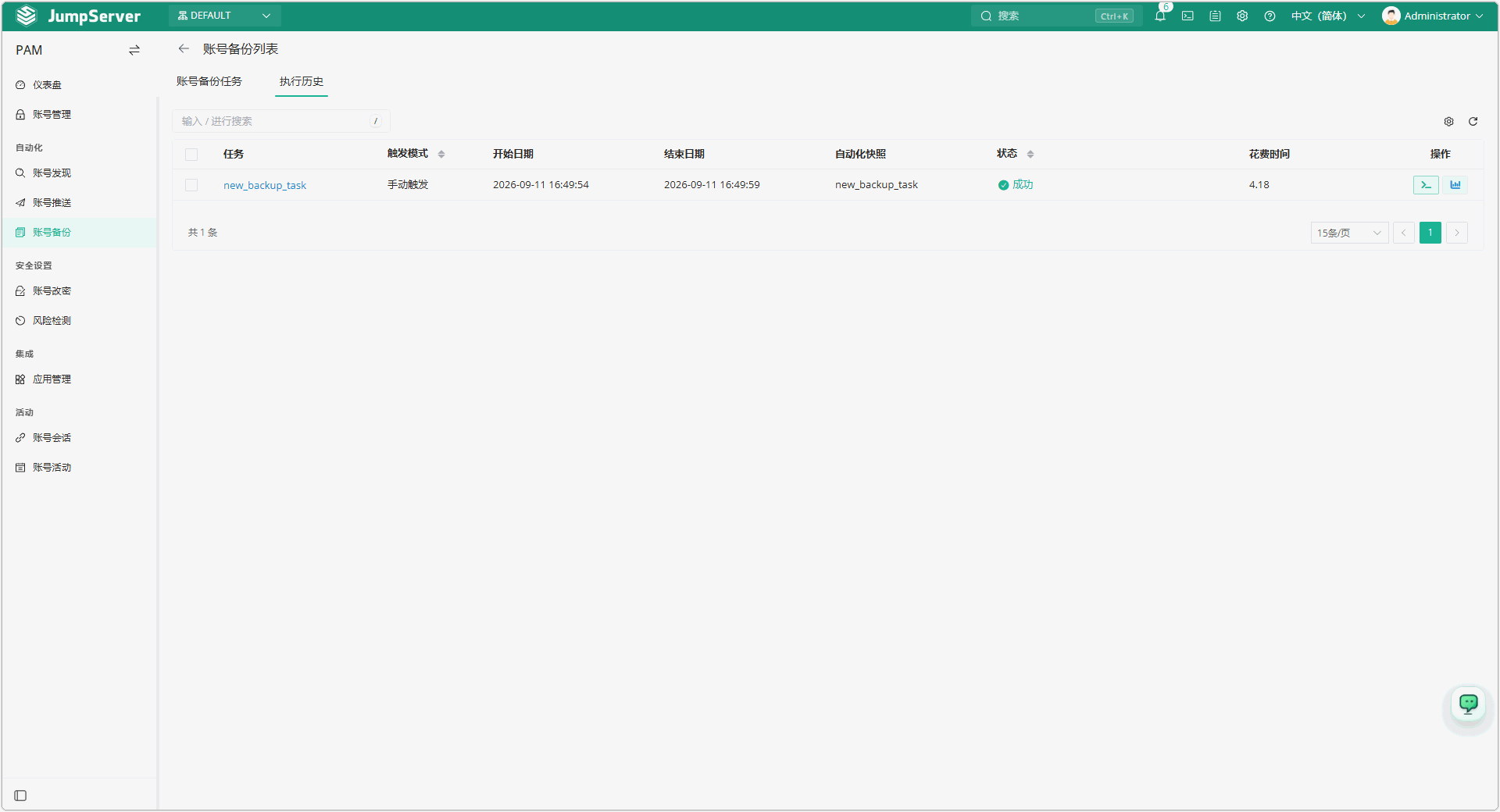The image size is (1500, 812).
Task: Open the DEFAULT organization dropdown
Action: pos(224,16)
